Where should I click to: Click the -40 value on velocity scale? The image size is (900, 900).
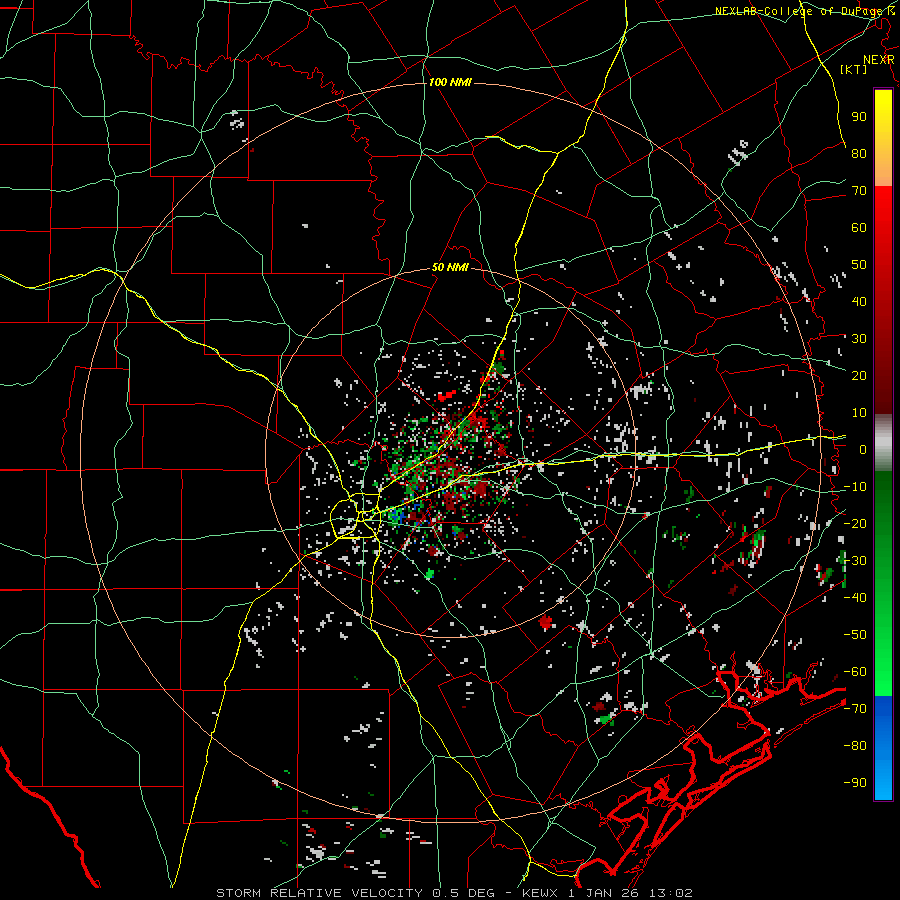(x=855, y=598)
